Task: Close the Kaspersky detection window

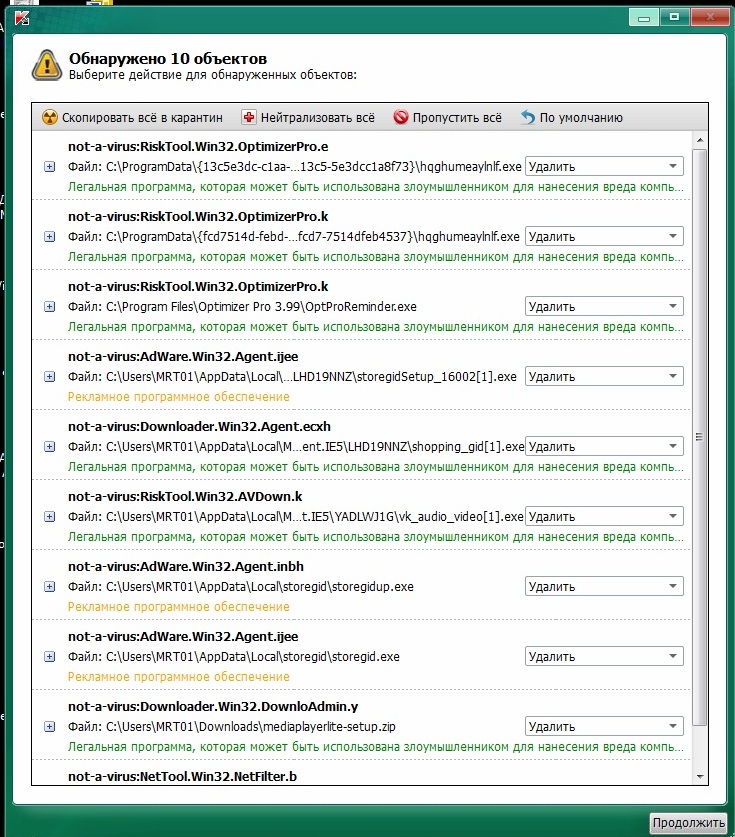Action: [x=709, y=18]
